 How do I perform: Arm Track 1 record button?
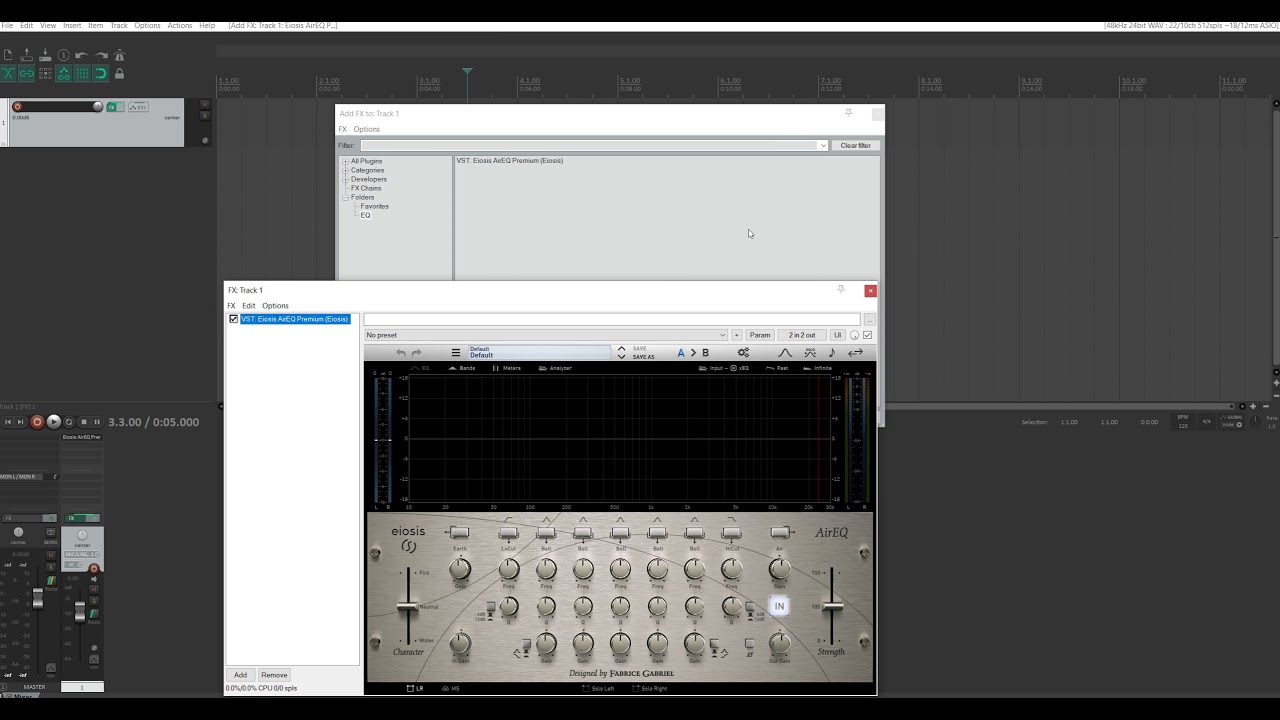click(17, 107)
